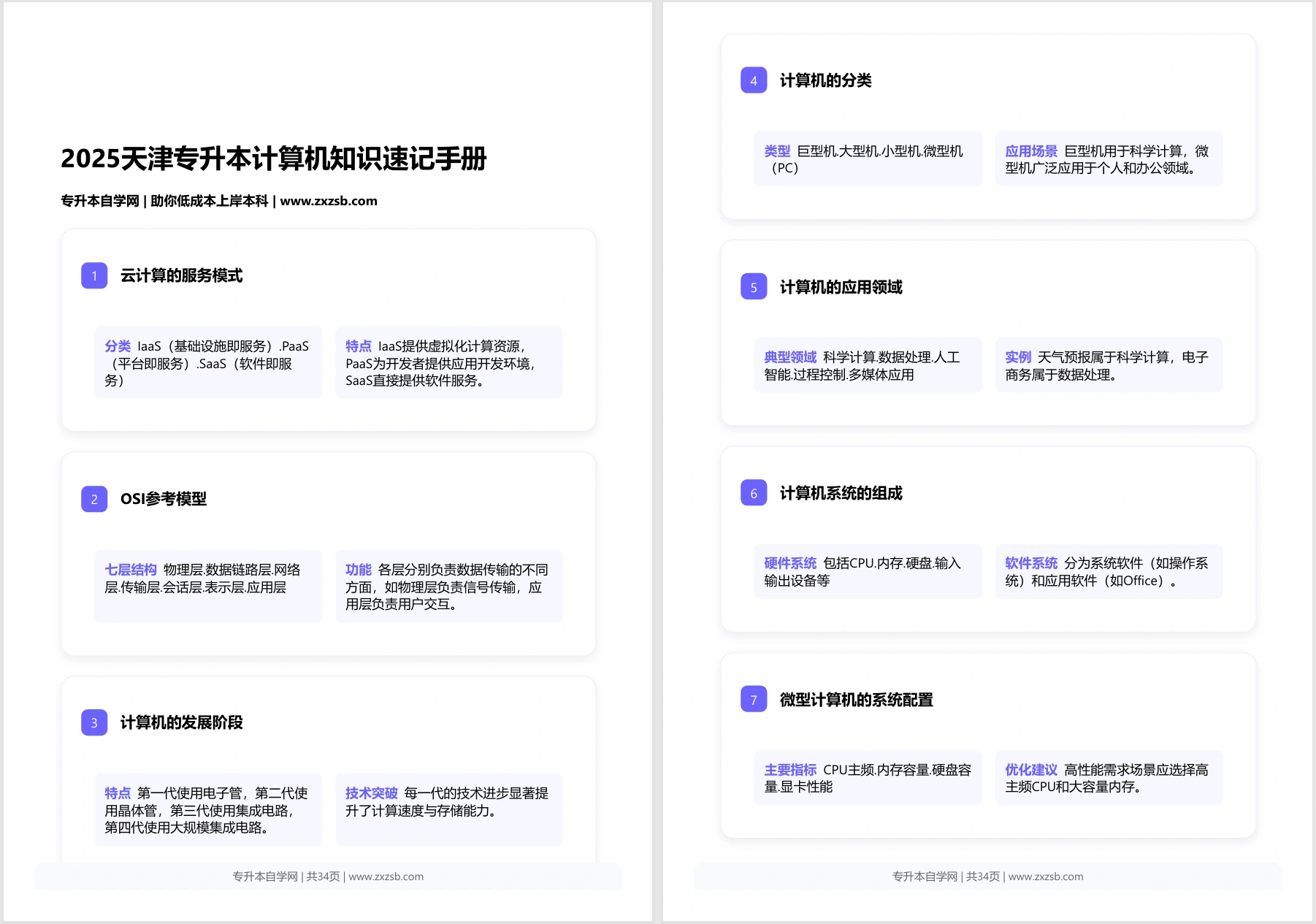
Task: Click the heading 微型计算机的系统配置
Action: point(856,700)
